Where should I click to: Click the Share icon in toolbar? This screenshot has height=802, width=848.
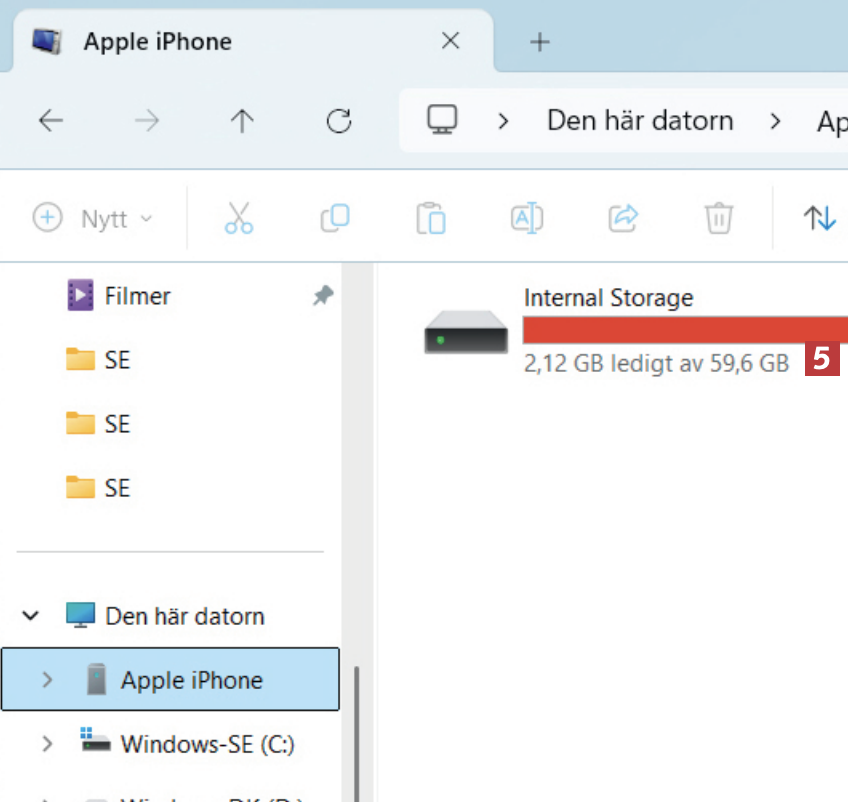[623, 218]
